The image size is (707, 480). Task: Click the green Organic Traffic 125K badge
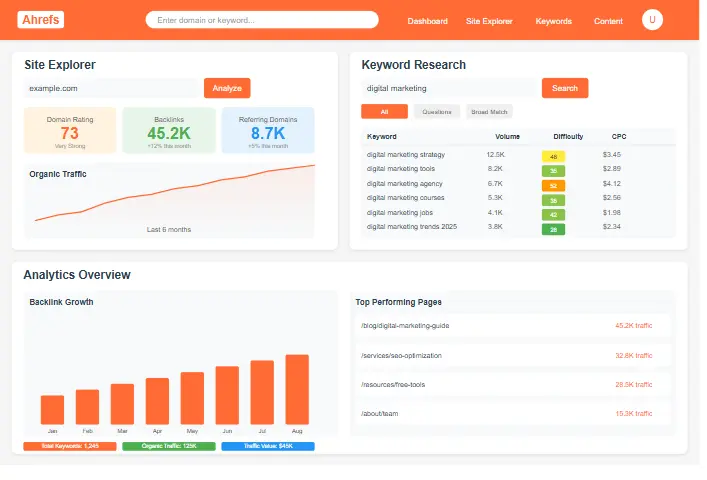[168, 446]
